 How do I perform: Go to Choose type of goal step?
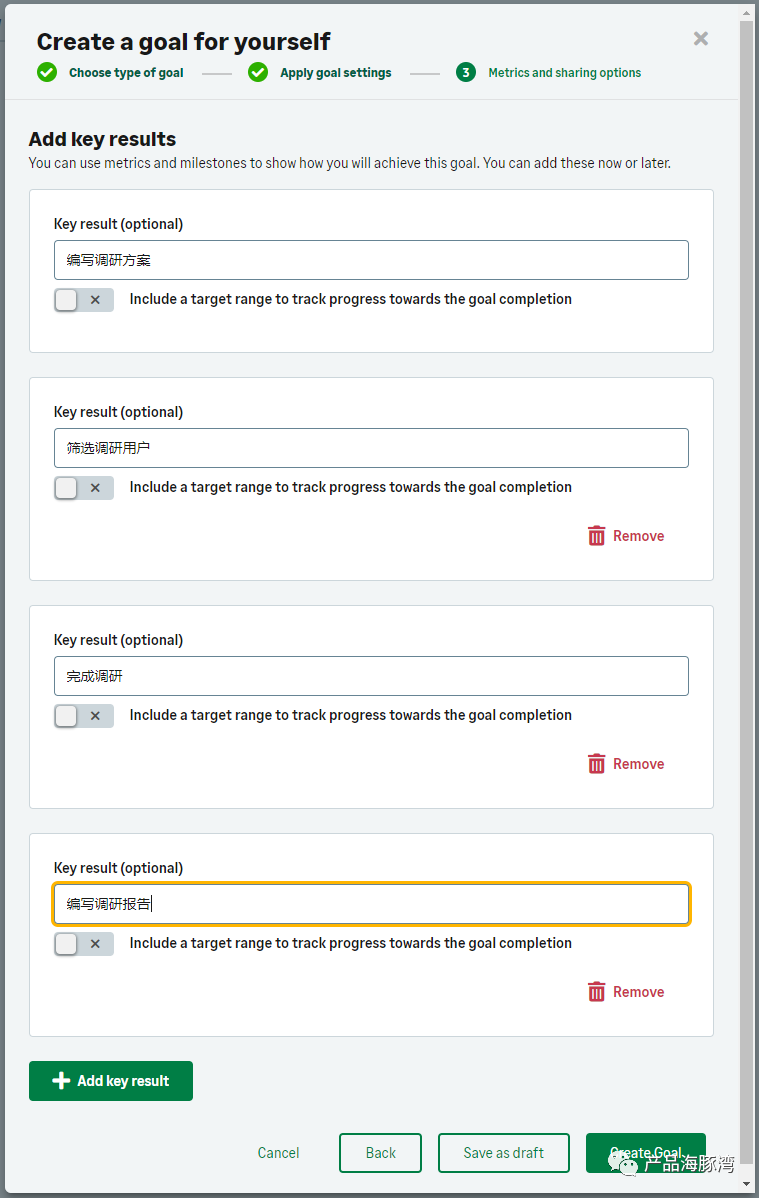126,73
